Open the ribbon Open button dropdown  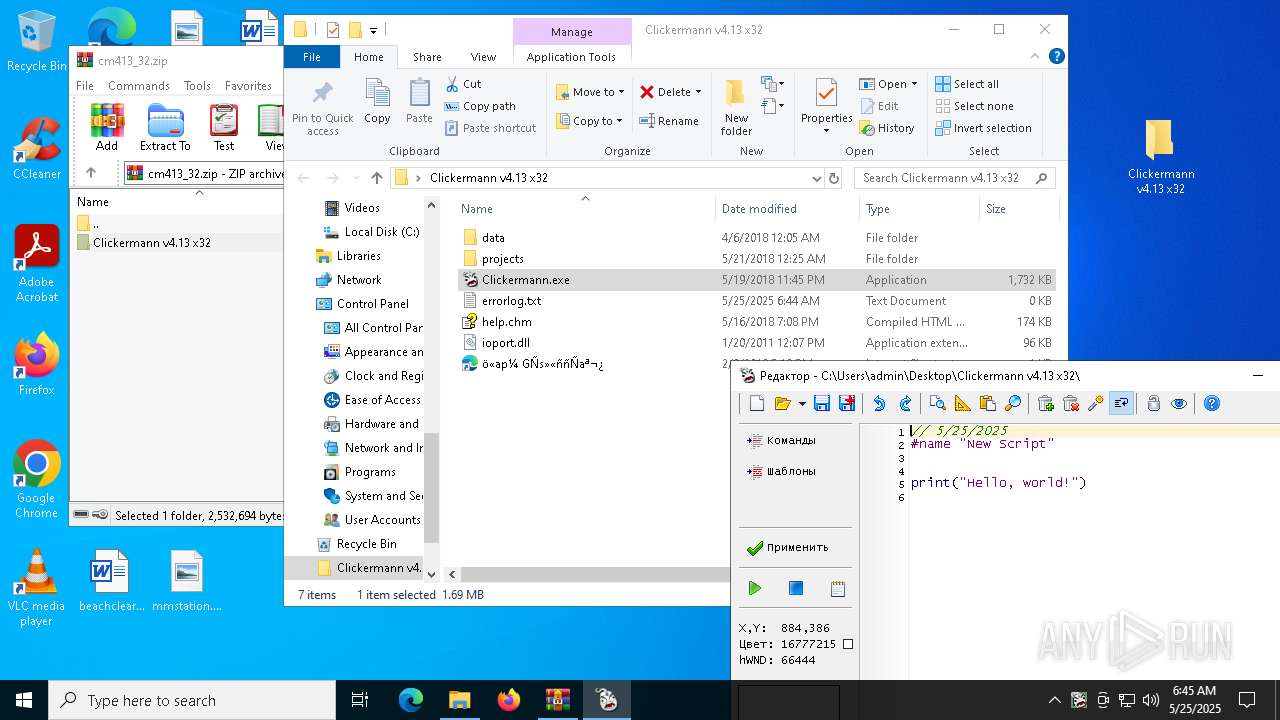pyautogui.click(x=889, y=84)
